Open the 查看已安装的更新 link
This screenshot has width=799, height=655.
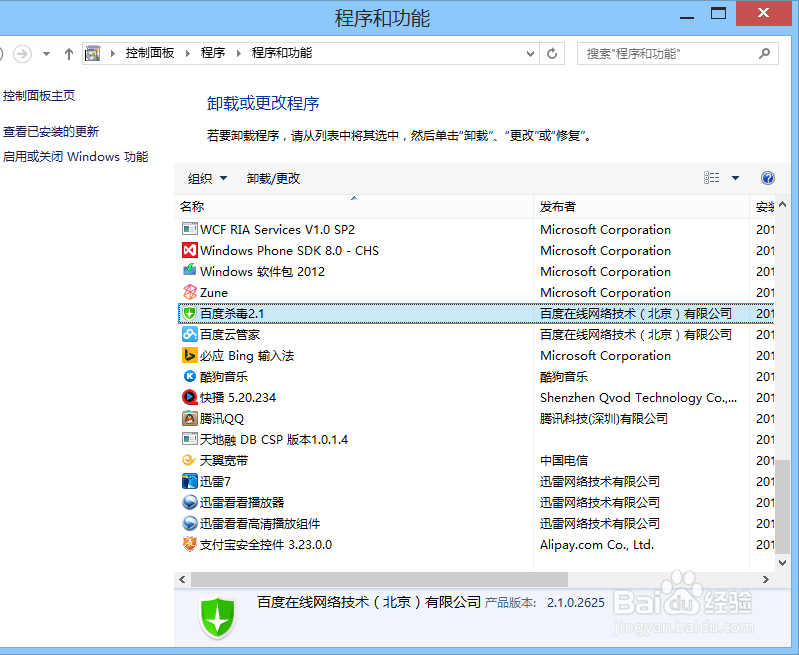point(51,132)
